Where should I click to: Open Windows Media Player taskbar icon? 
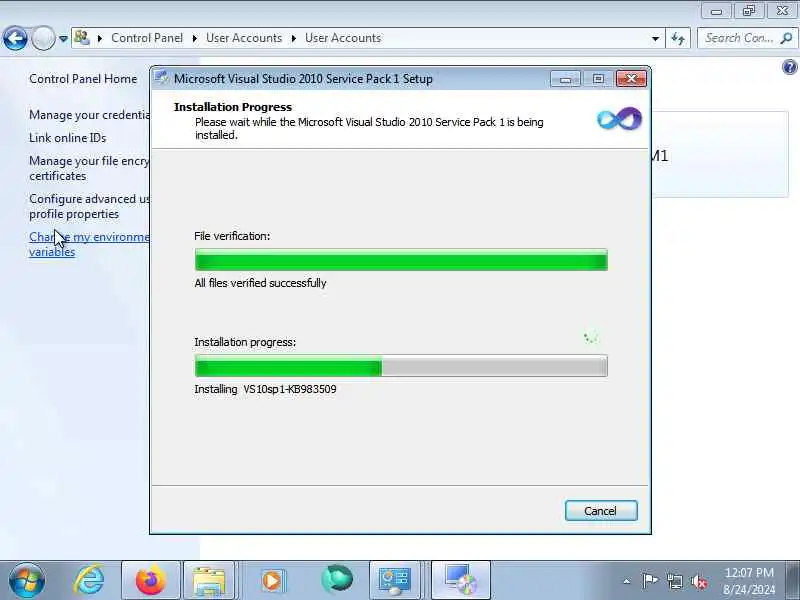[272, 581]
